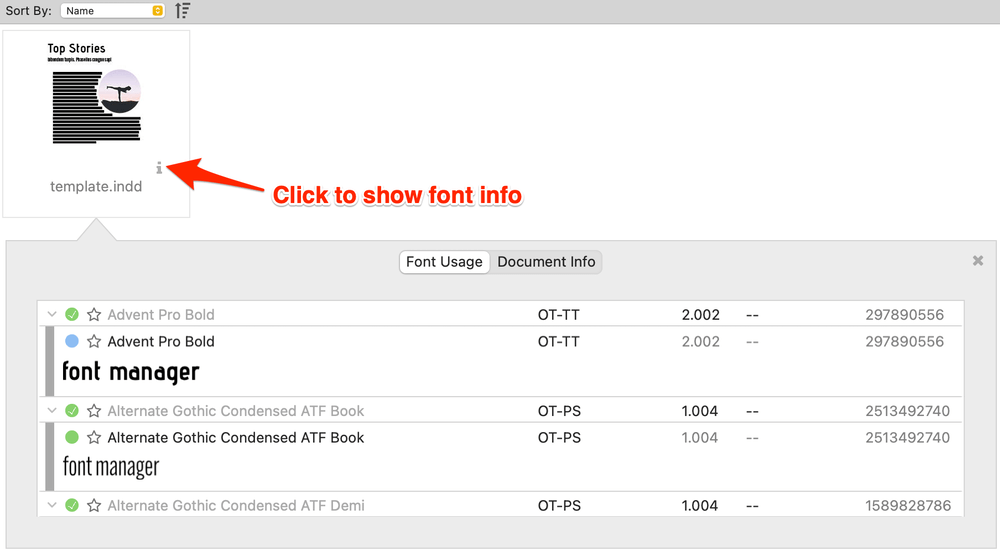The image size is (1000, 551).
Task: Click OT-TT in the Advent Pro Bold group row
Action: point(559,314)
